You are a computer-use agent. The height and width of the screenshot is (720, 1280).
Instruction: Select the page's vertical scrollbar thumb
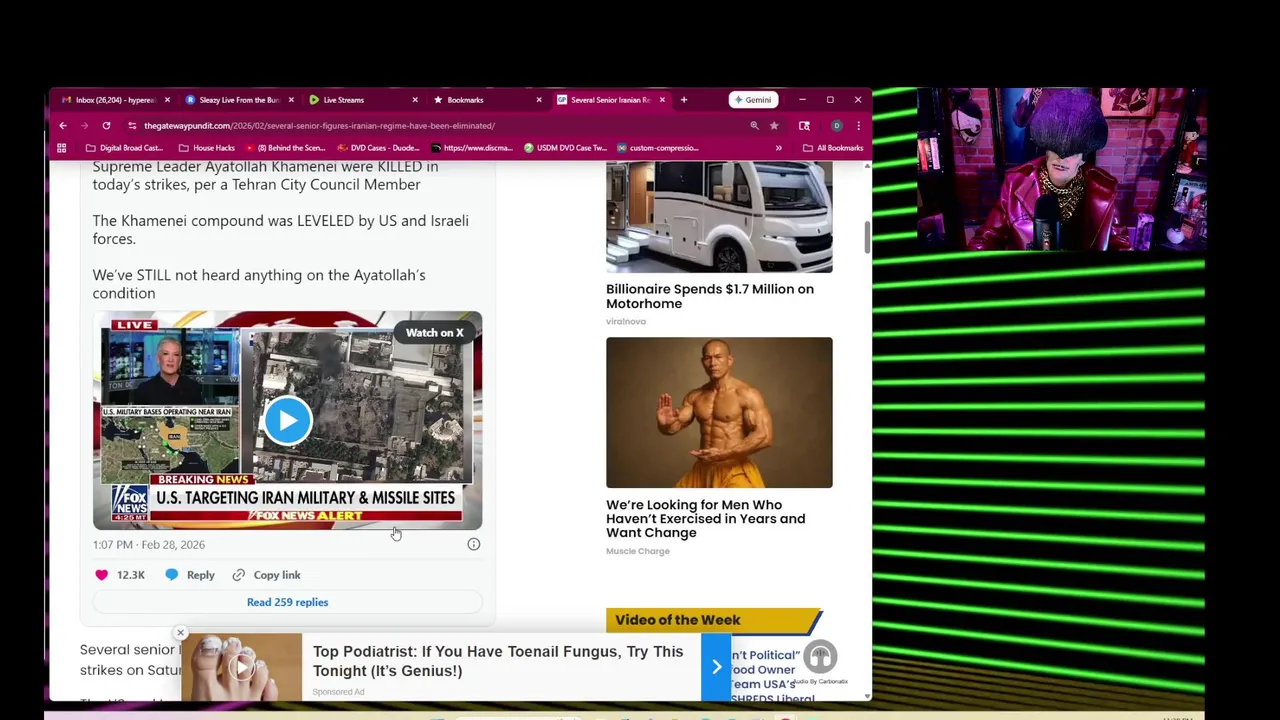[x=866, y=237]
